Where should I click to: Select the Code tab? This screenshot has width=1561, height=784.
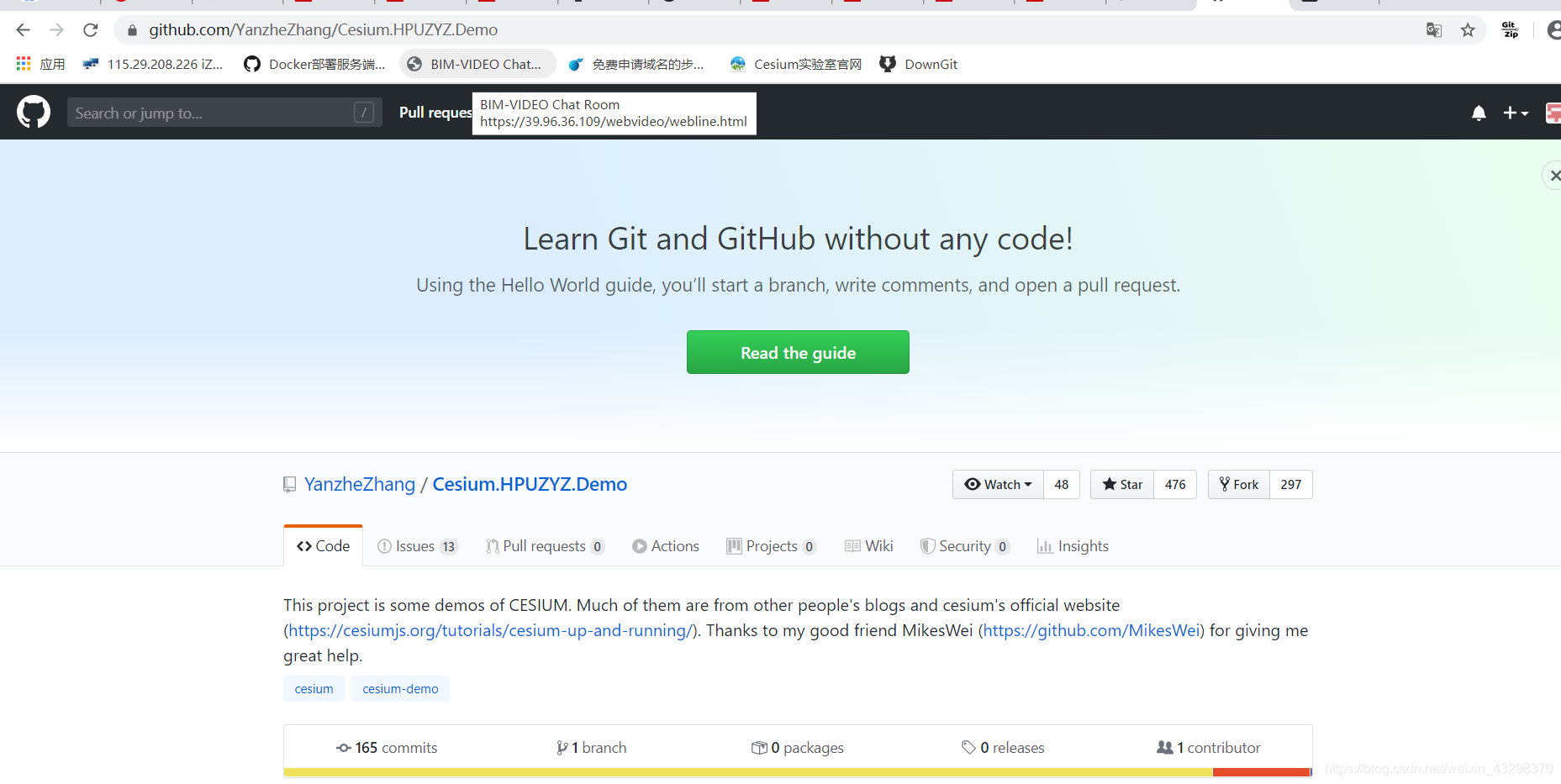coord(324,546)
